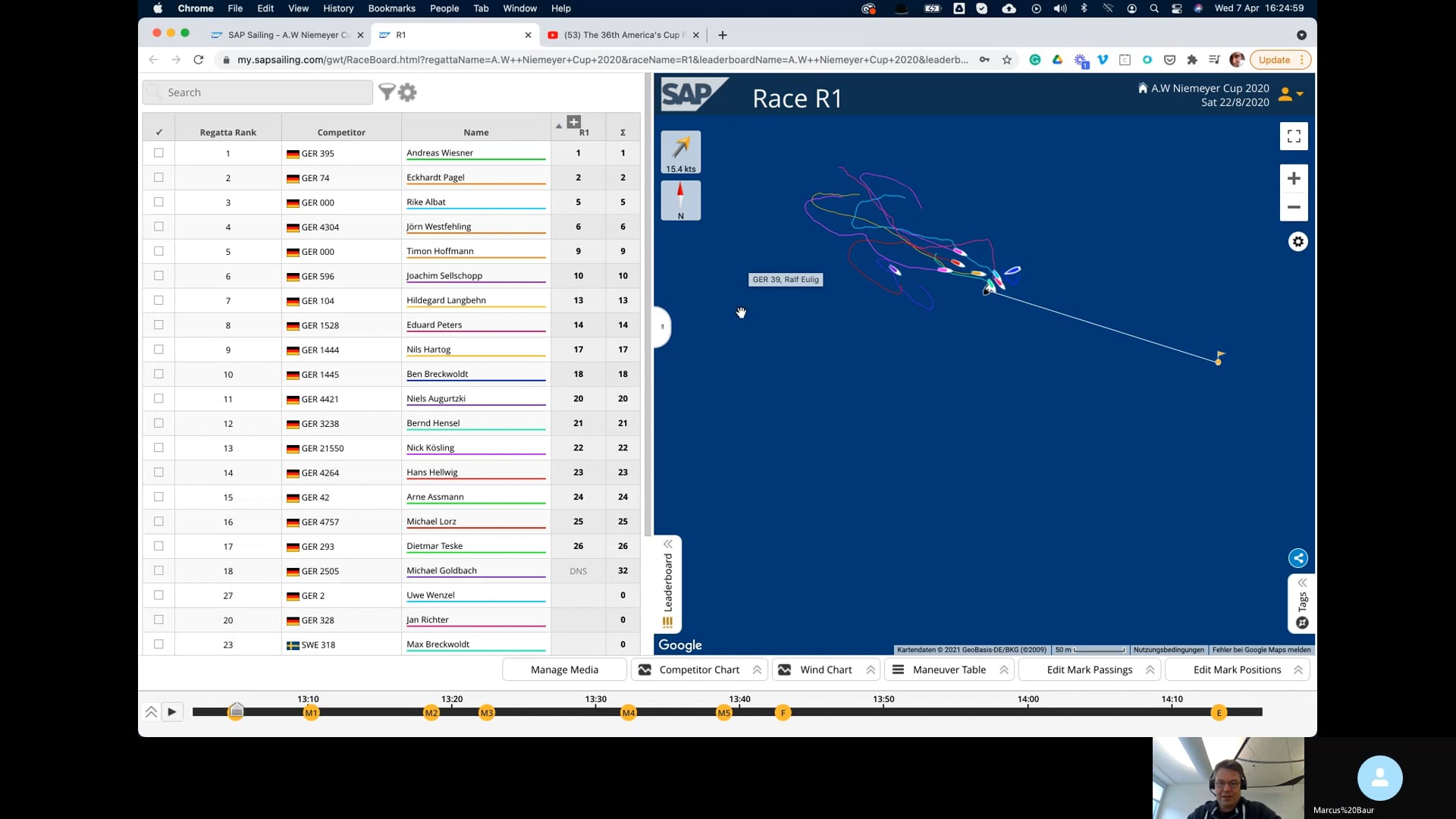Click the Manage Media button
This screenshot has height=819, width=1456.
(x=564, y=670)
